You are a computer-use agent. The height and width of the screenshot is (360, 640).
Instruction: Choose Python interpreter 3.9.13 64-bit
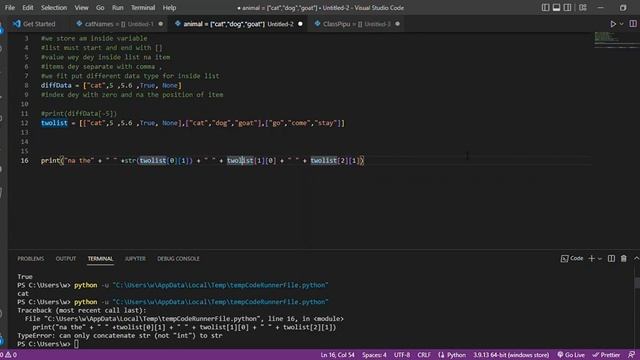pyautogui.click(x=511, y=355)
